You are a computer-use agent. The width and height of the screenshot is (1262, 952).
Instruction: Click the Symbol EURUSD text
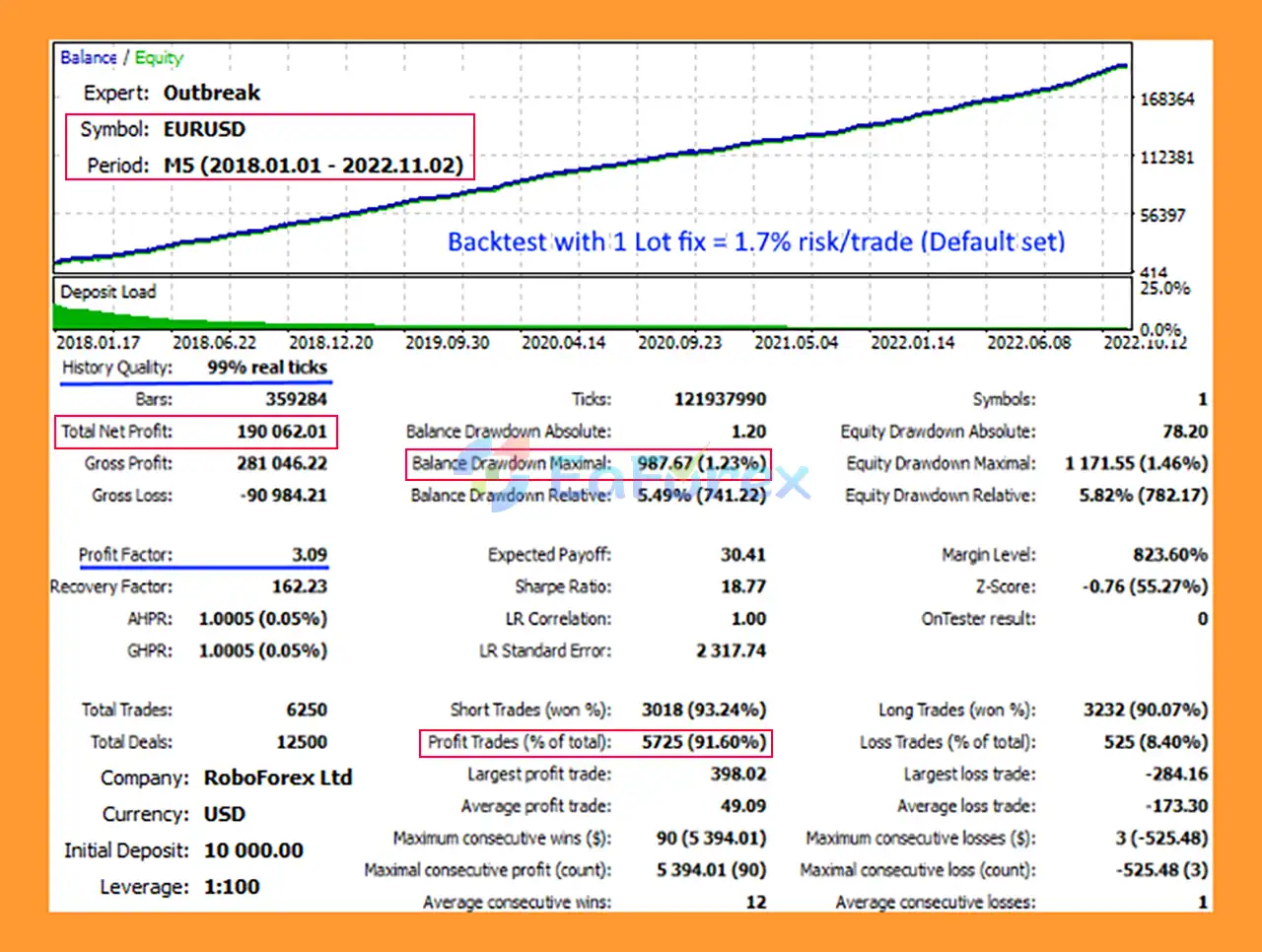pos(204,129)
